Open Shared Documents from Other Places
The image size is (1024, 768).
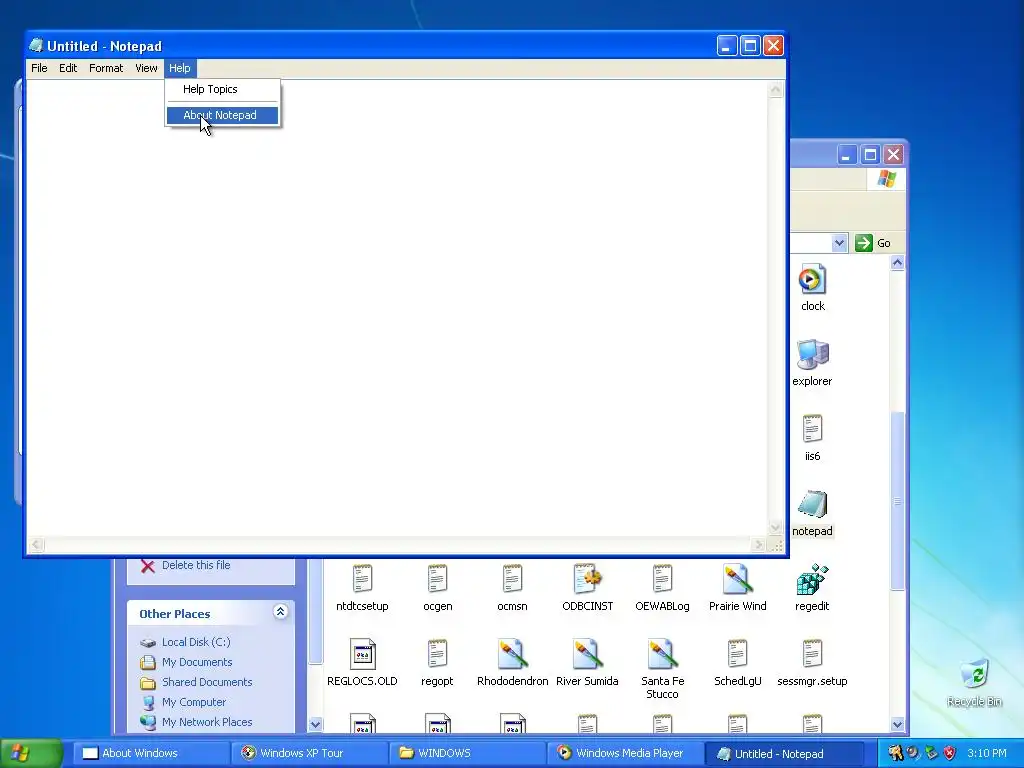point(206,682)
